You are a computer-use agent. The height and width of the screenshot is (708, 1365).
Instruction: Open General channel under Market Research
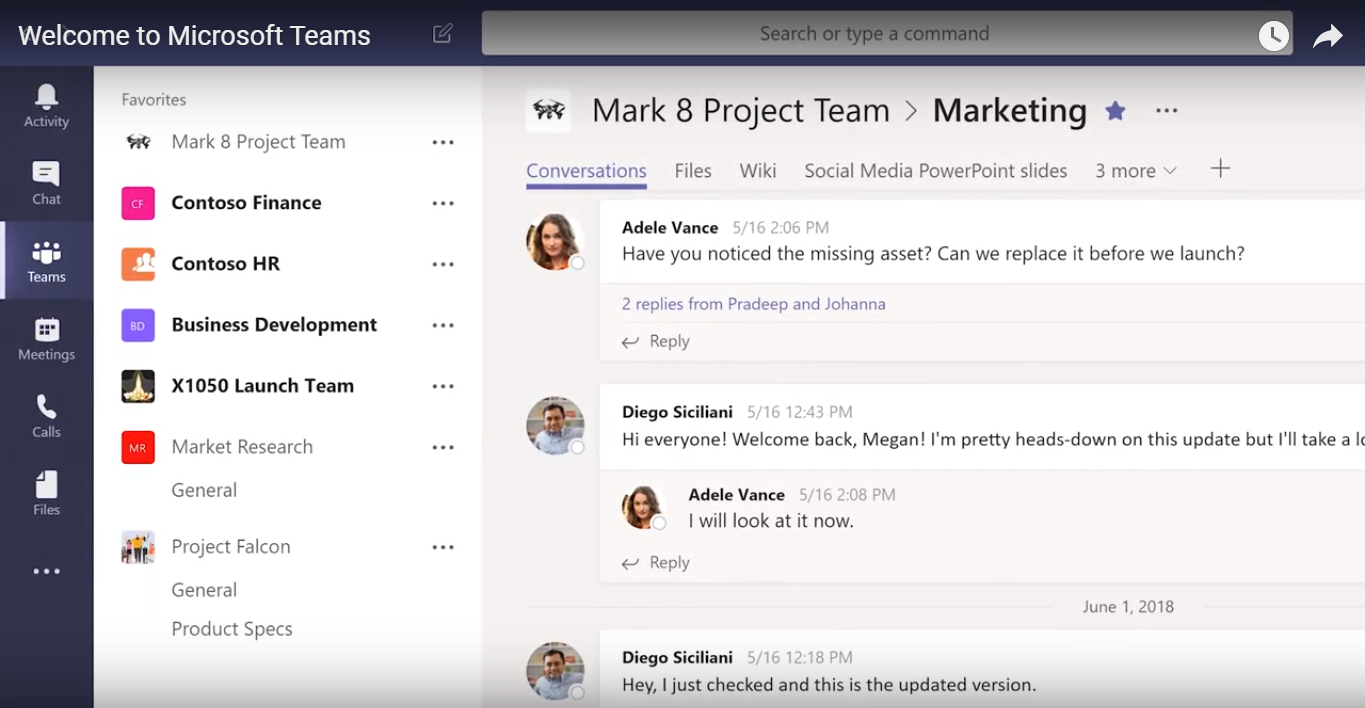coord(204,490)
